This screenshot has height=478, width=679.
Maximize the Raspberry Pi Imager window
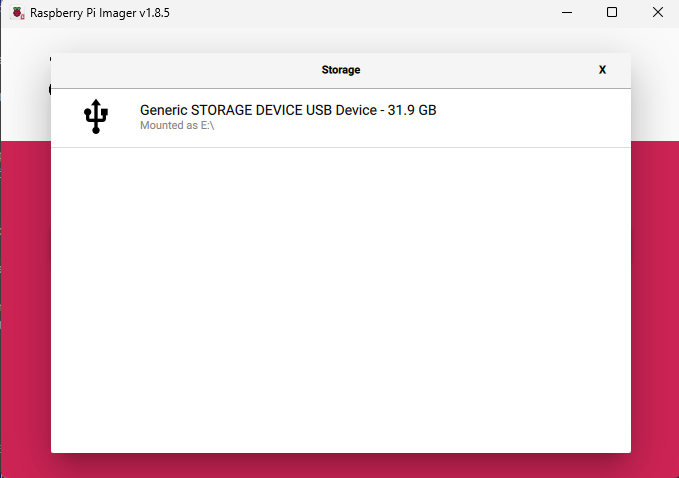[612, 13]
